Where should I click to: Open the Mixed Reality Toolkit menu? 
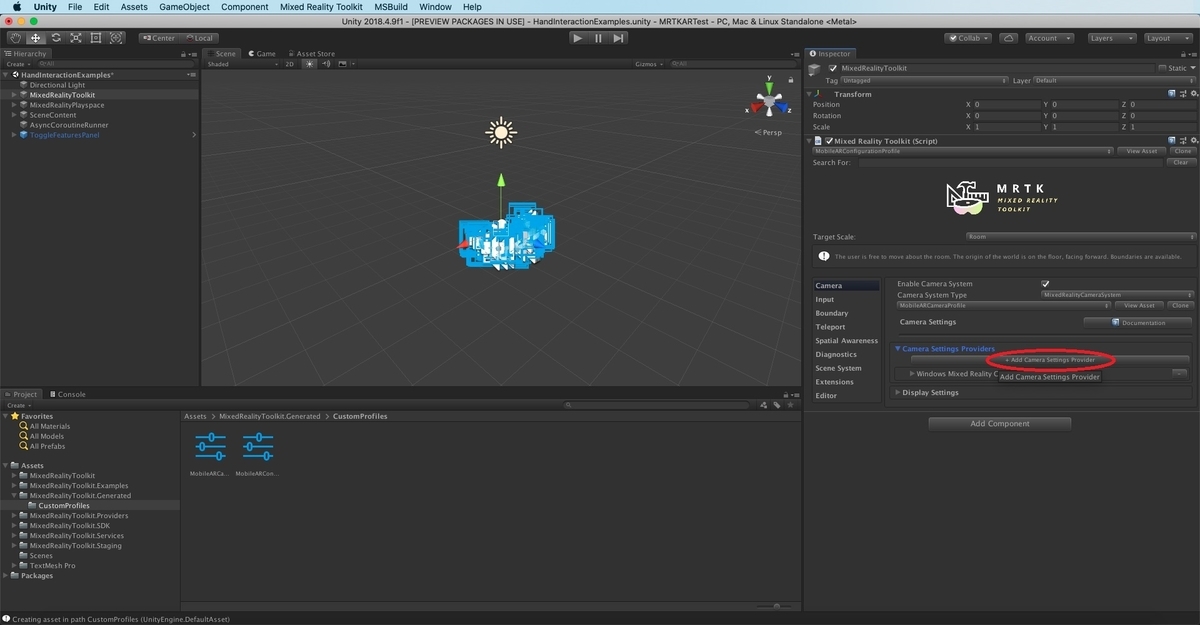[321, 7]
